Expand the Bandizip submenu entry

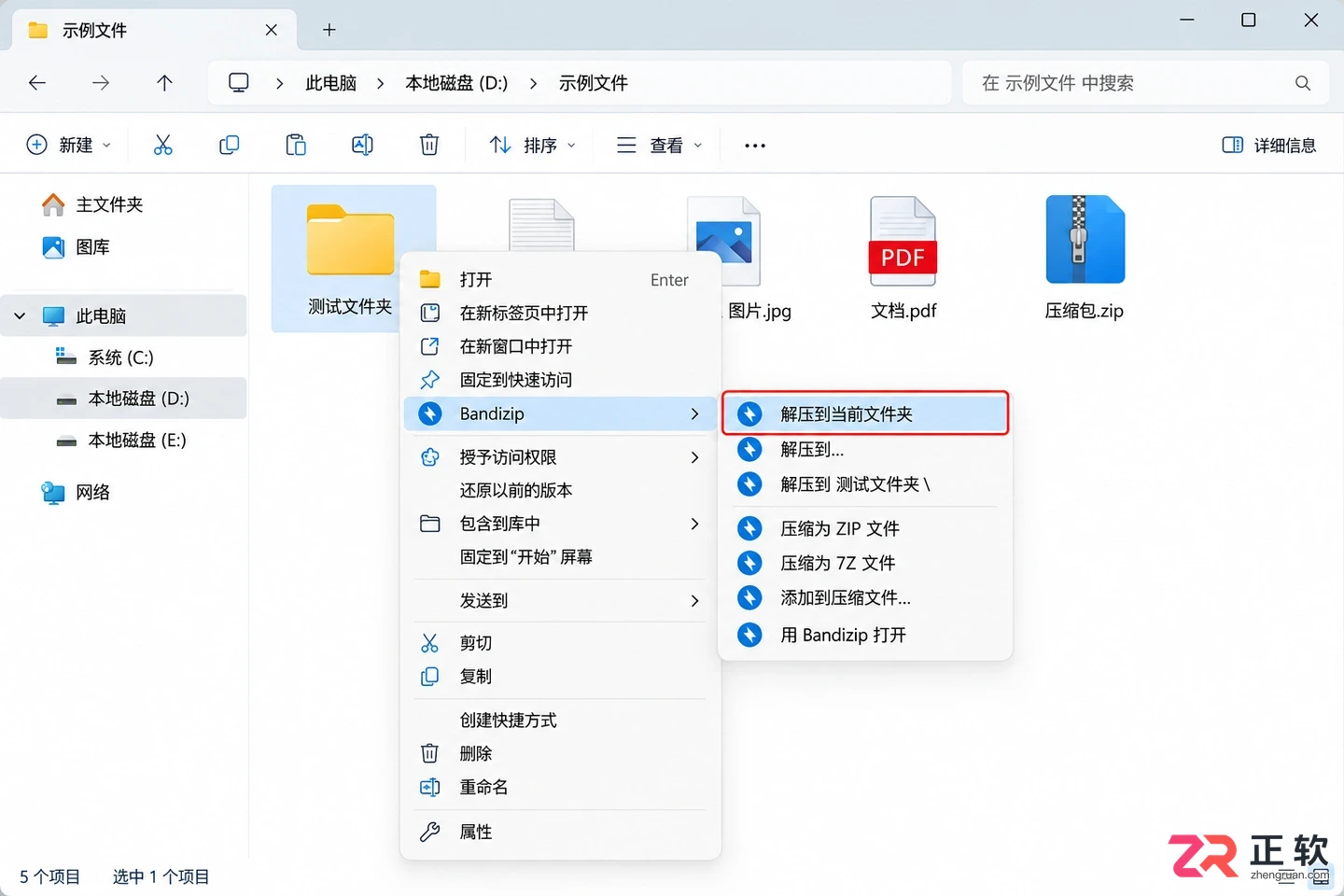click(x=560, y=413)
